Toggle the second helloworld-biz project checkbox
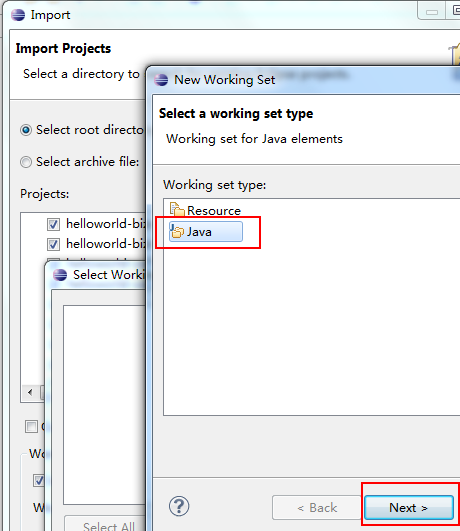460x531 pixels. point(53,244)
